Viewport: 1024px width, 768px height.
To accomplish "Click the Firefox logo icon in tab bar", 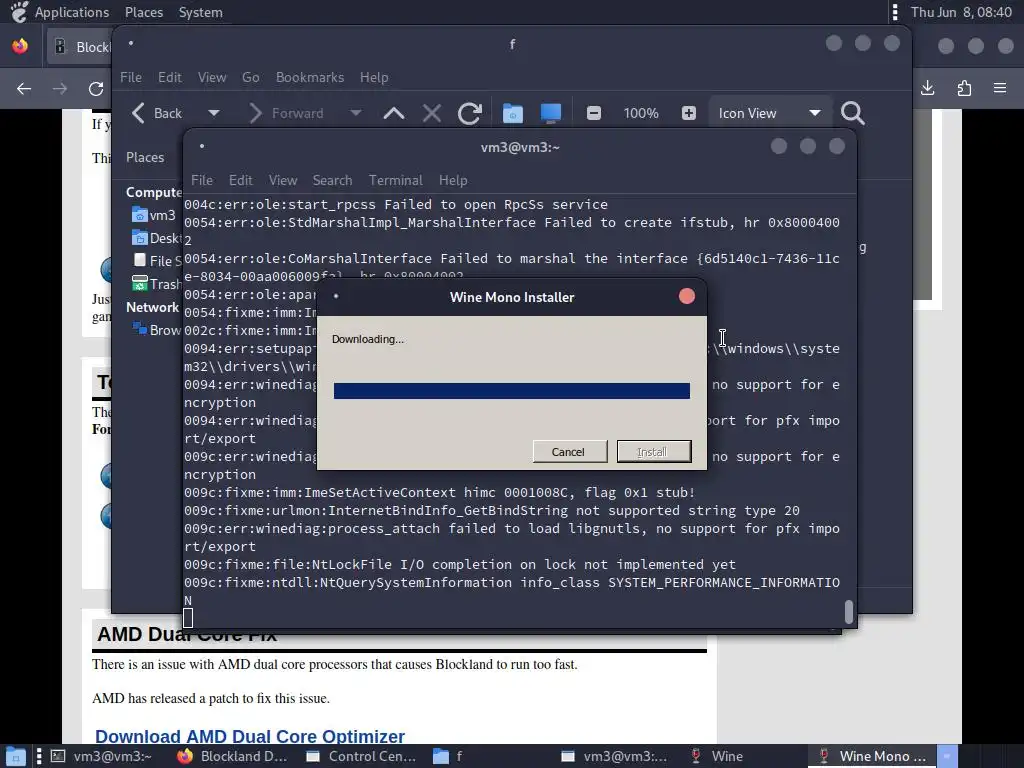I will pos(20,46).
